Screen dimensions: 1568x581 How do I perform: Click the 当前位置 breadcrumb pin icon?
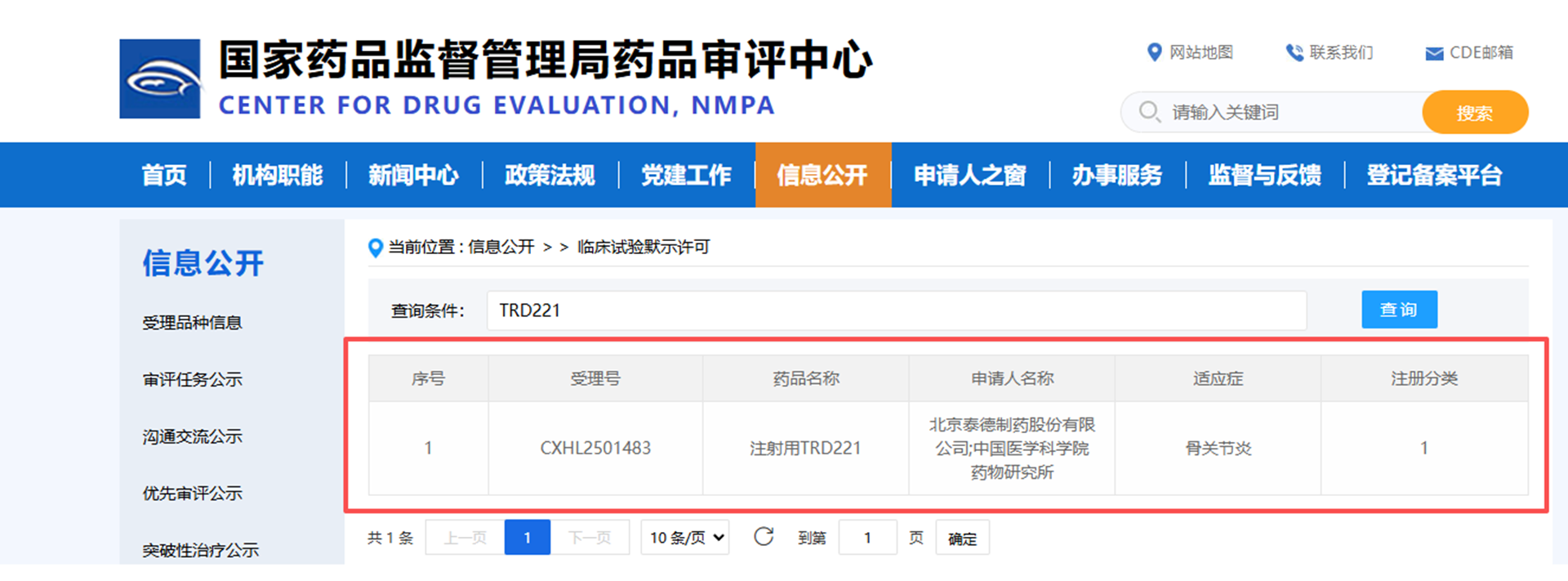coord(376,248)
